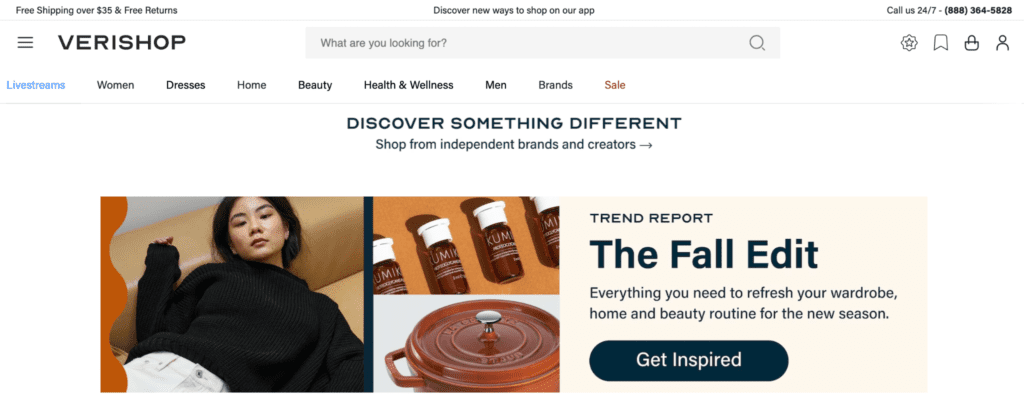Browse the Beauty category
1024x408 pixels.
coord(315,85)
